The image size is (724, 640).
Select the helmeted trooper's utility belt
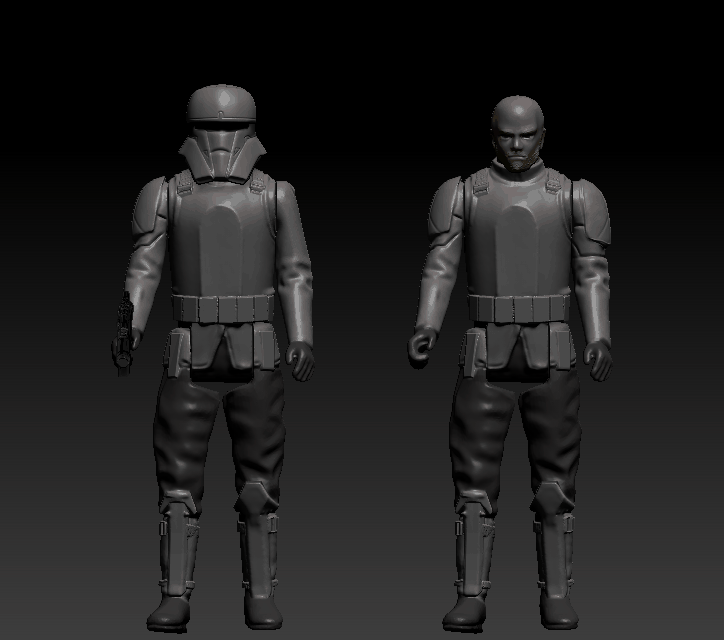pos(223,308)
